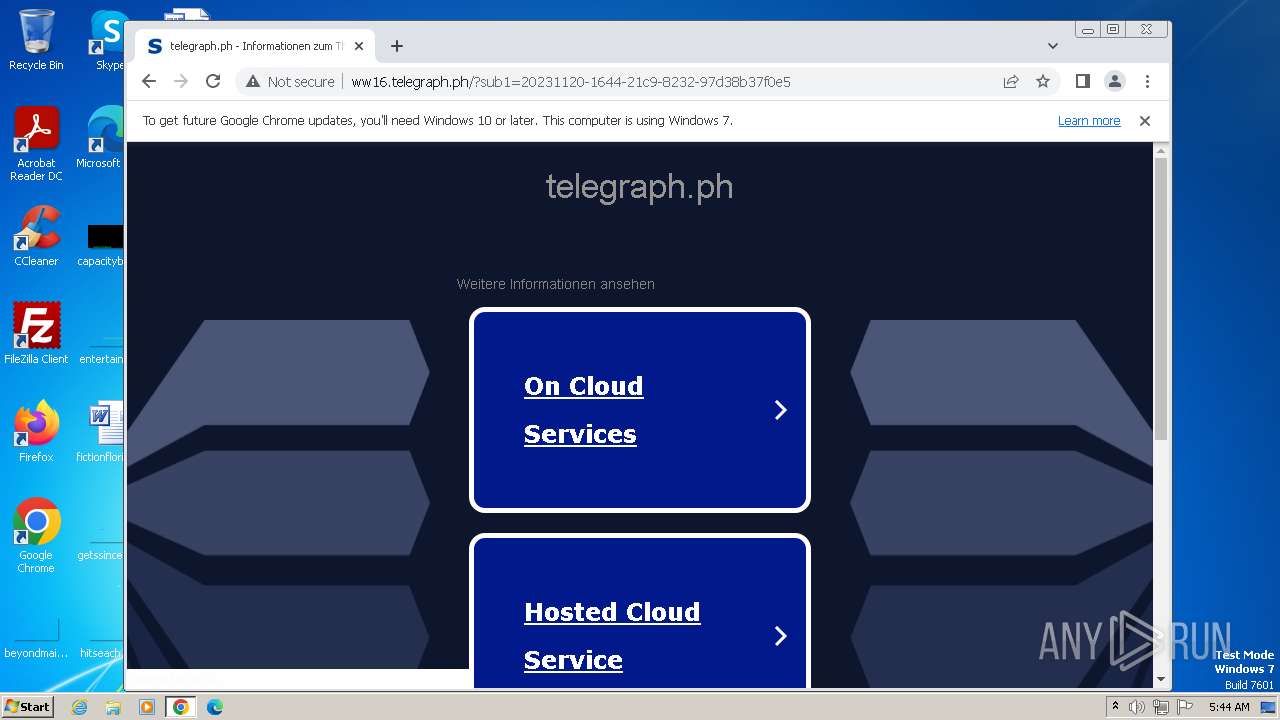Open Acrobat Reader DC desktop icon
The height and width of the screenshot is (720, 1280).
36,144
